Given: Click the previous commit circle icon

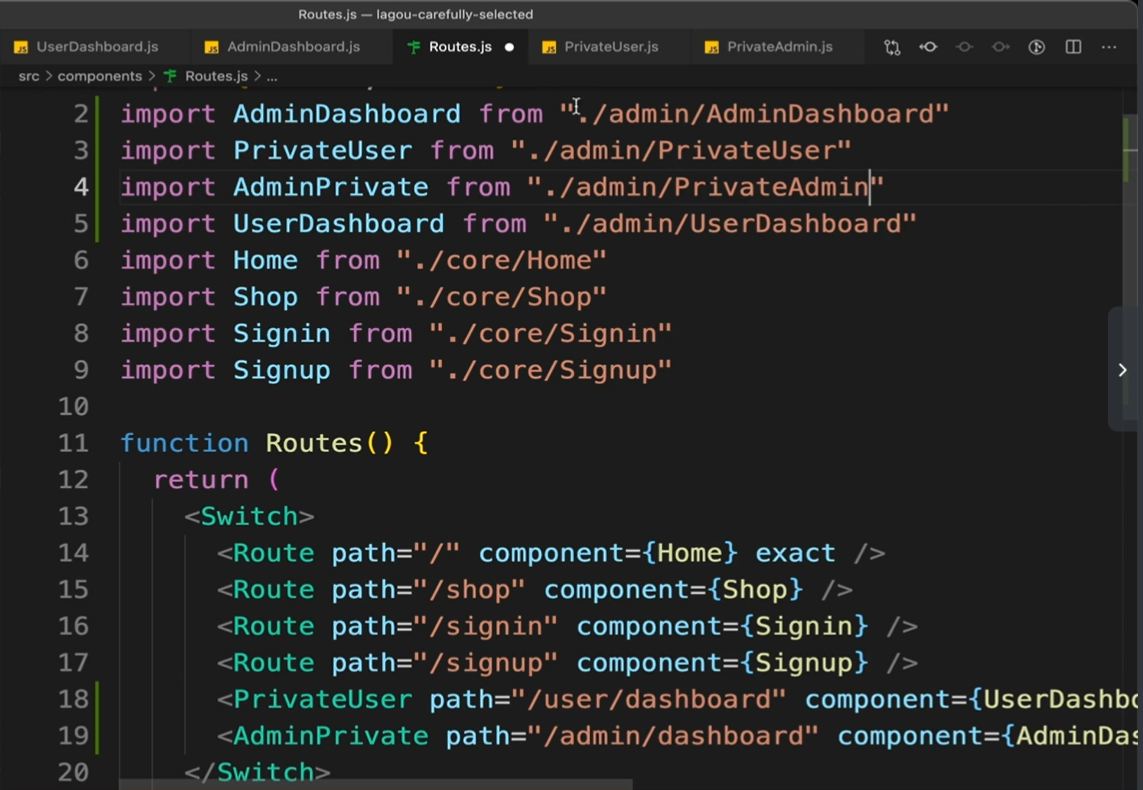Looking at the screenshot, I should tap(964, 47).
